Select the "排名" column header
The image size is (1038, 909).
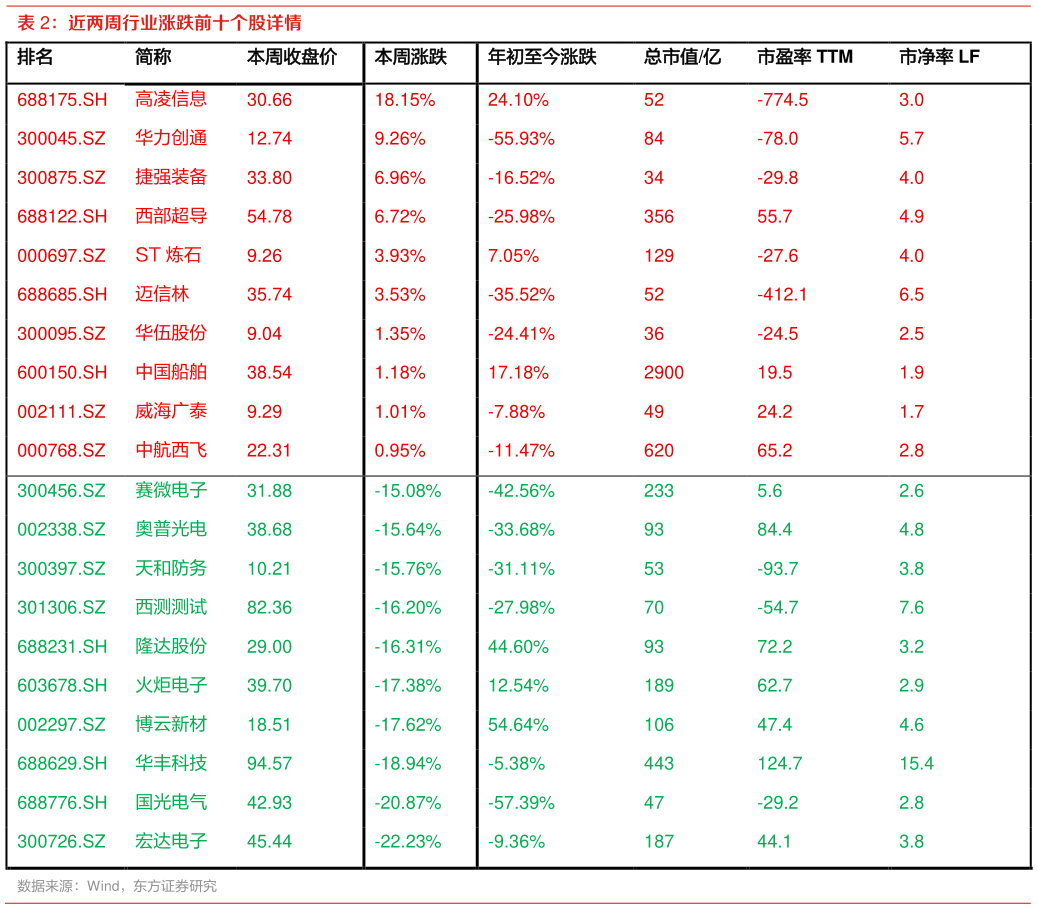click(35, 57)
